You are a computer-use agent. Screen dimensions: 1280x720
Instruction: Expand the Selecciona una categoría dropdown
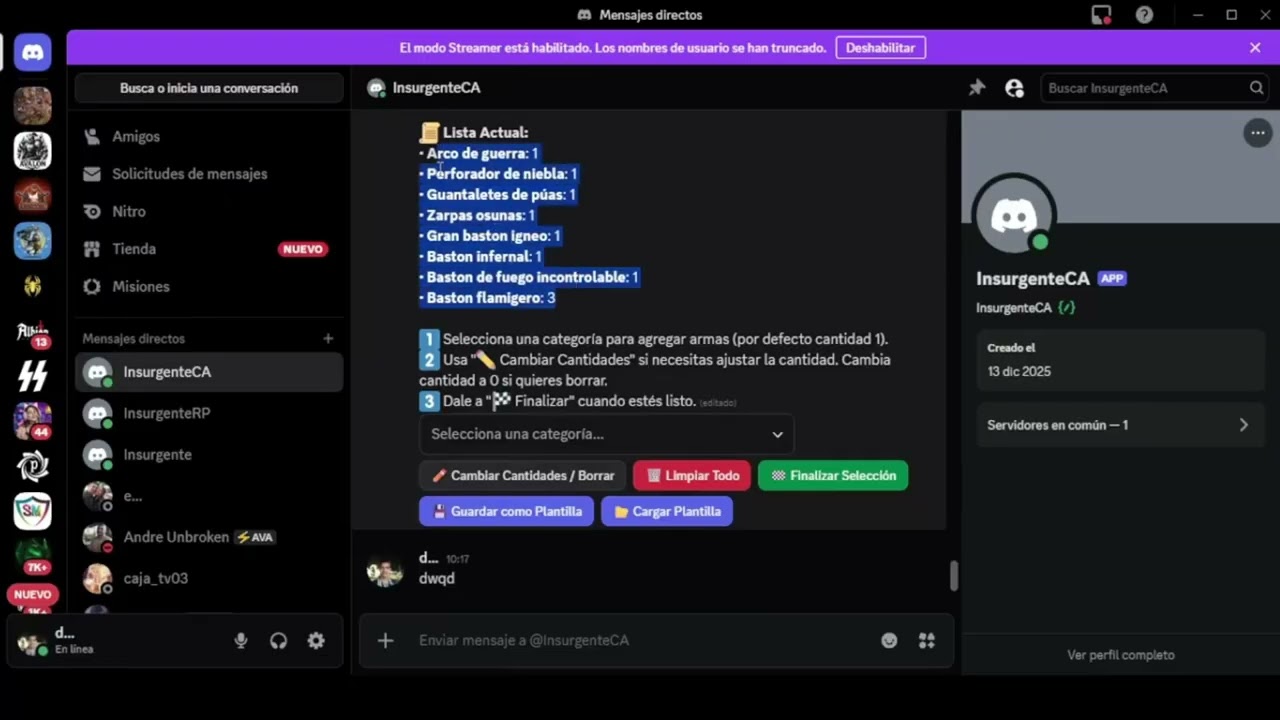606,434
